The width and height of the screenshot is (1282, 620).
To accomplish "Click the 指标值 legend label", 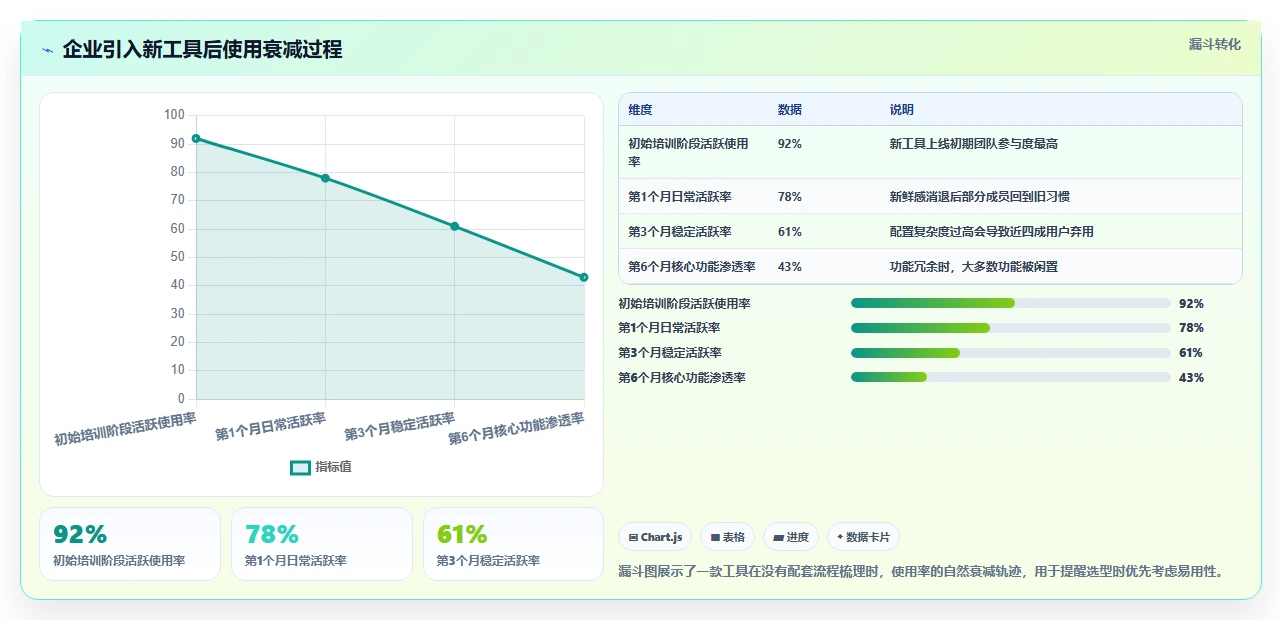I will click(x=334, y=467).
